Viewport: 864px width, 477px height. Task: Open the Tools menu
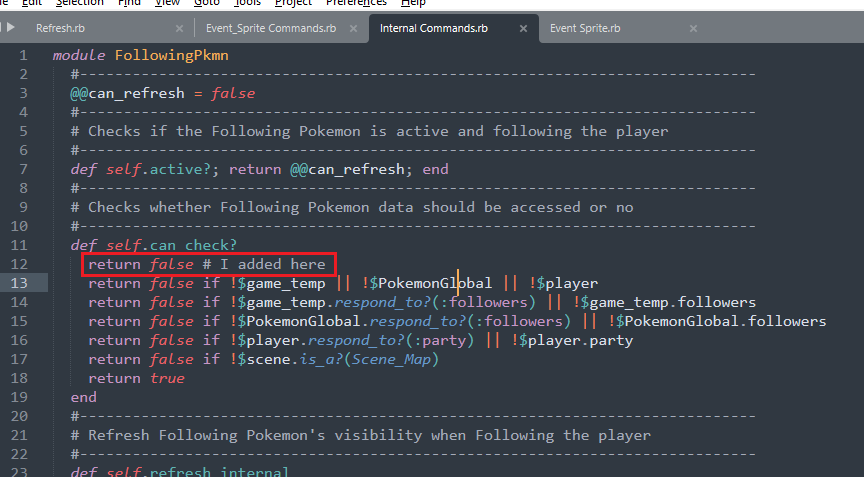click(247, 3)
